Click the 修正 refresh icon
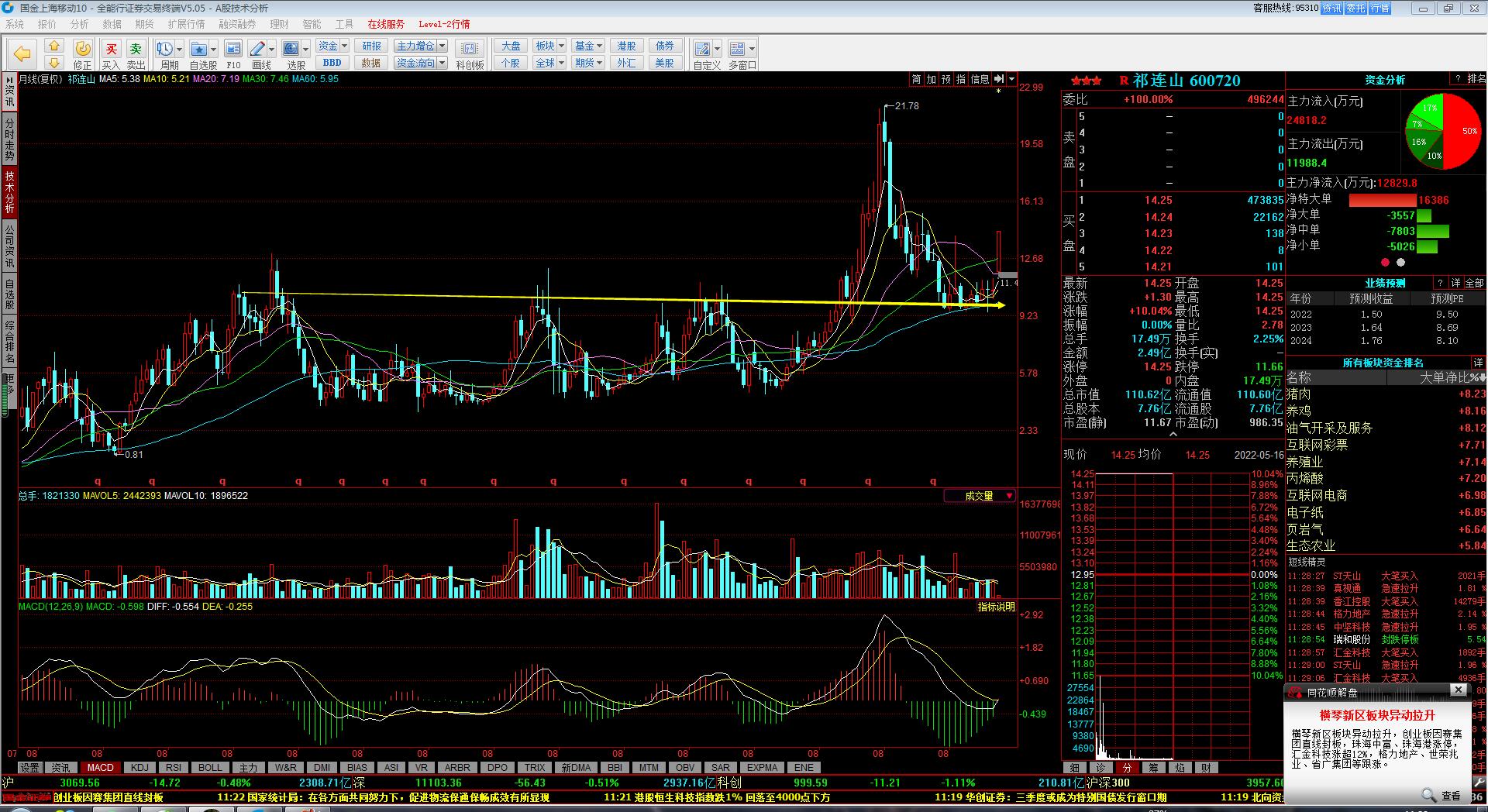This screenshot has height=812, width=1488. (x=82, y=50)
